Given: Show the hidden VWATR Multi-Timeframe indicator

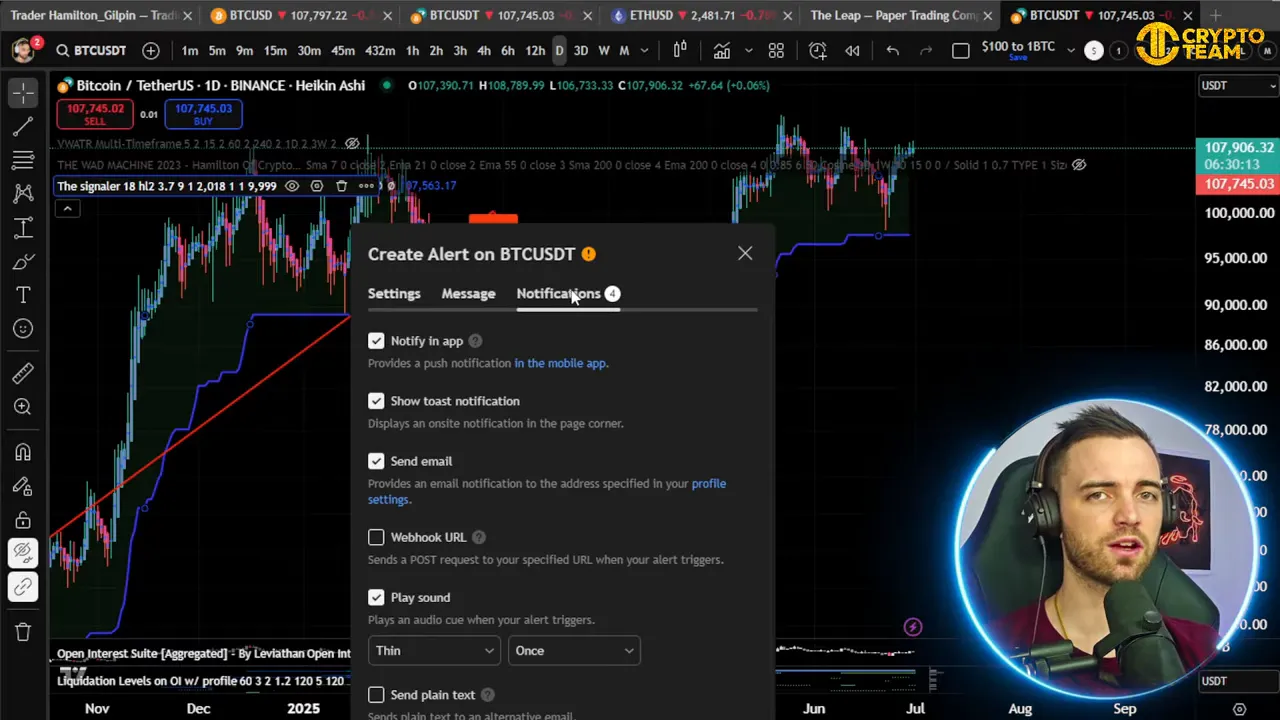Looking at the screenshot, I should [352, 144].
